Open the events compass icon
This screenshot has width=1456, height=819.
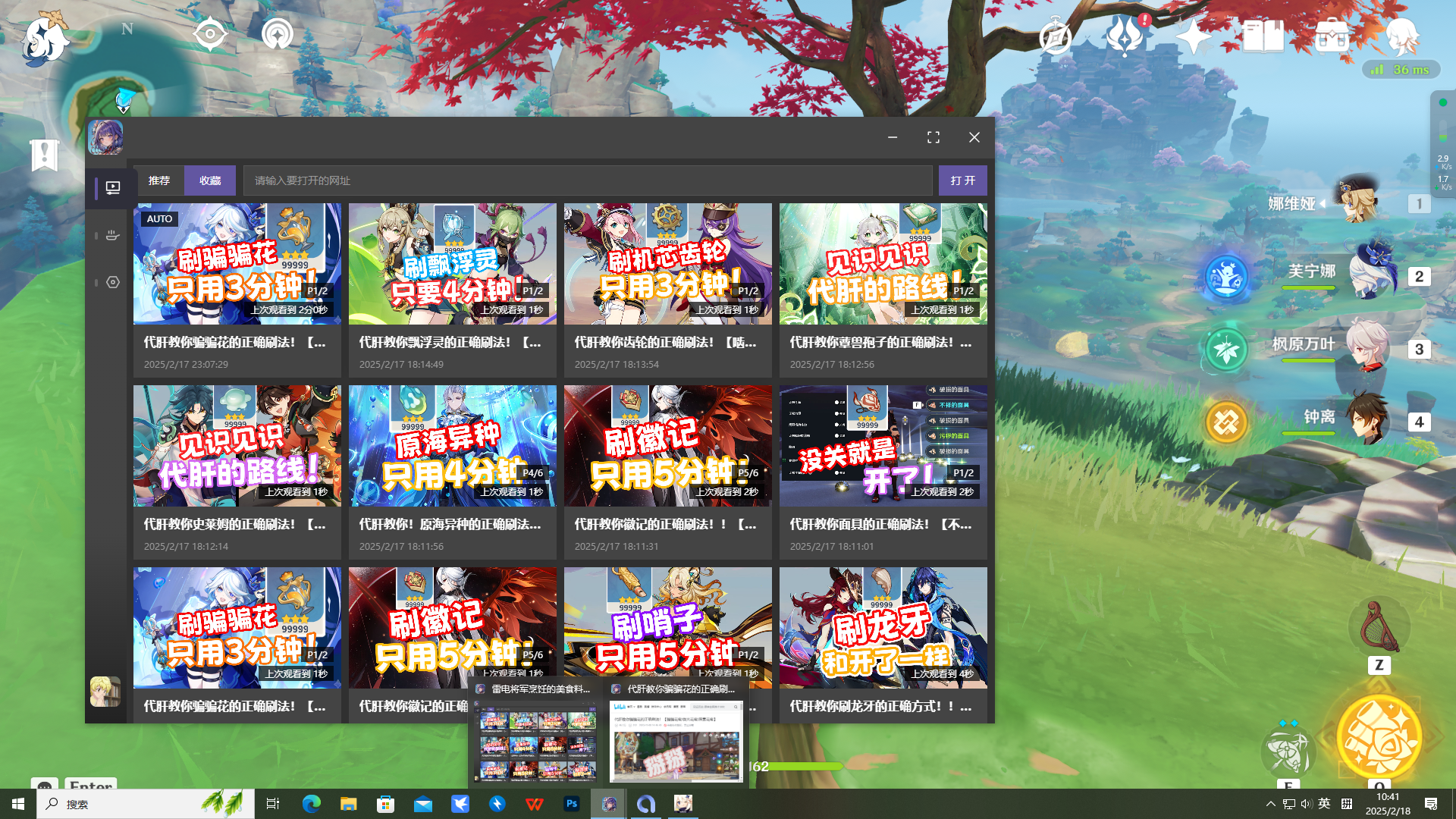(1055, 36)
